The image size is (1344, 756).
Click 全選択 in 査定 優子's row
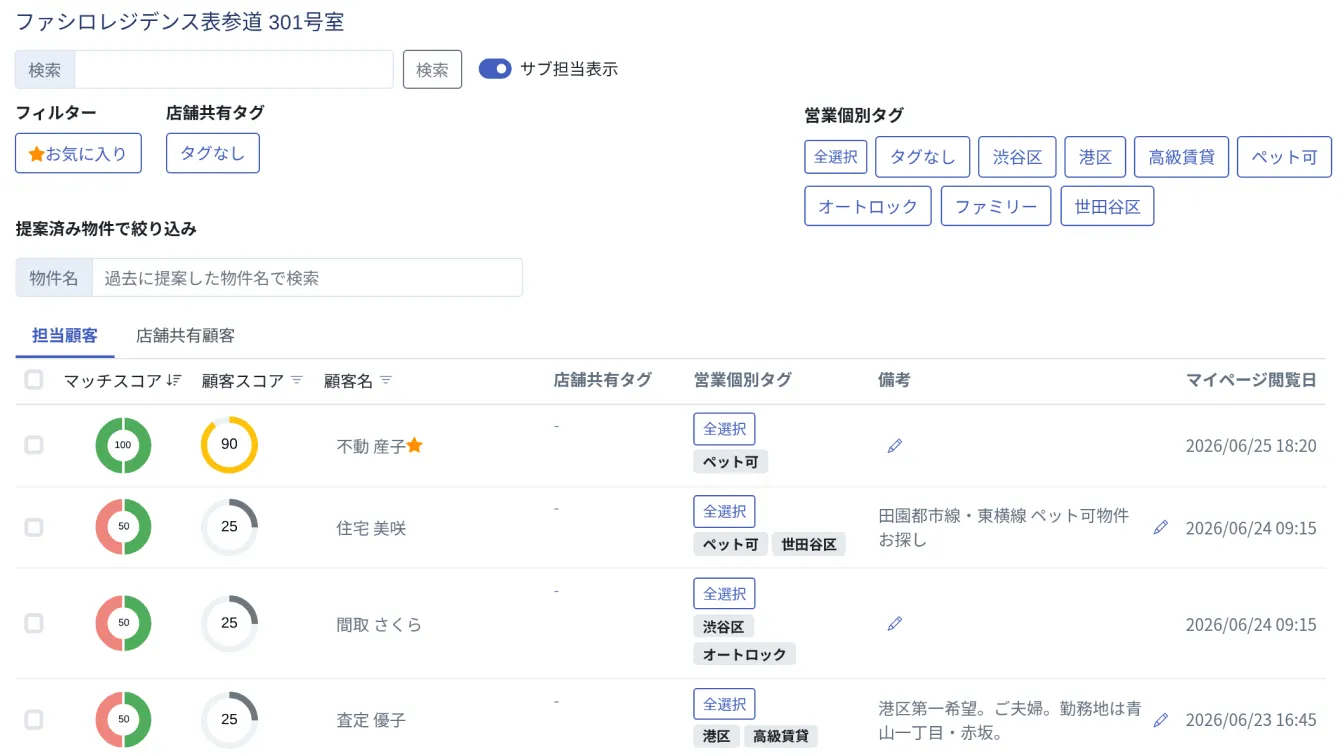coord(724,704)
